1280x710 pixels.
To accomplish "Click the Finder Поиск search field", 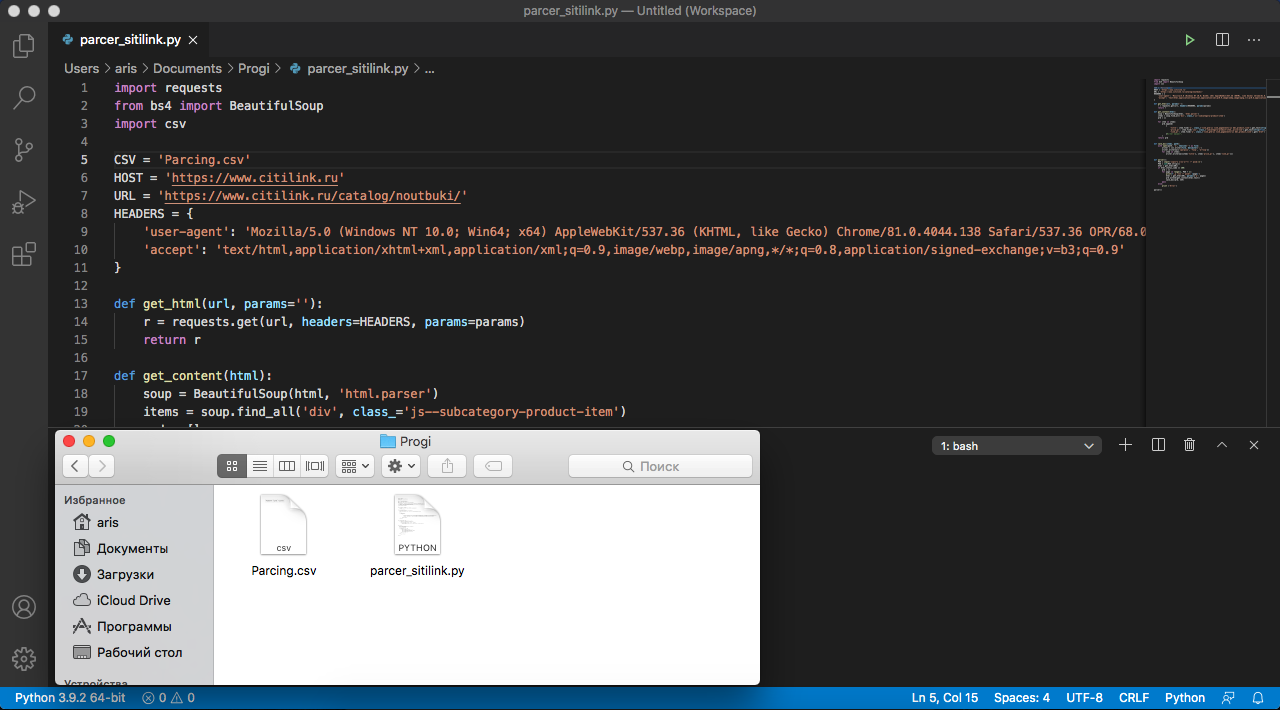I will 660,466.
